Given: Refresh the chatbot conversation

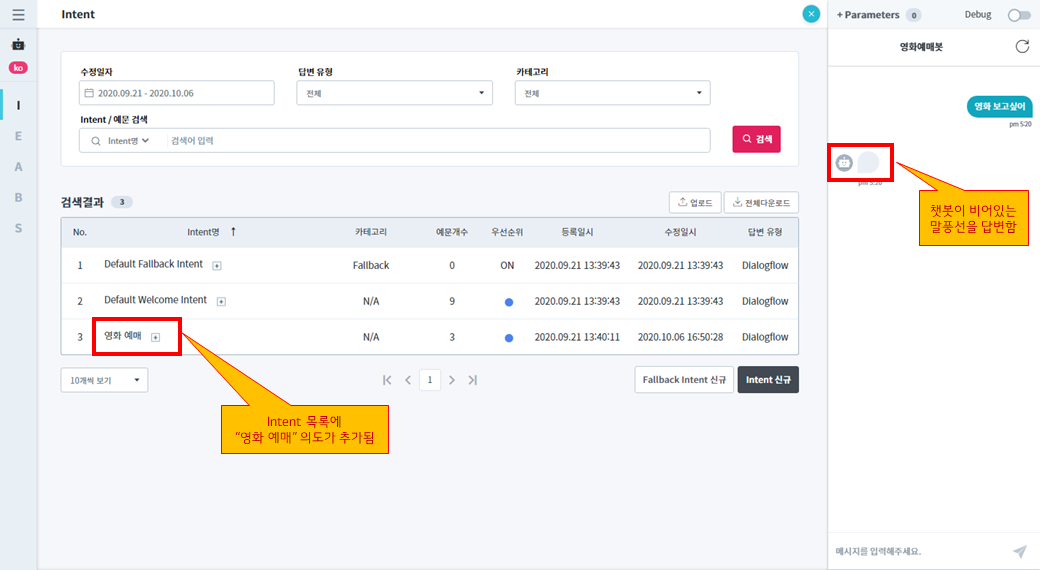Looking at the screenshot, I should (x=1021, y=46).
